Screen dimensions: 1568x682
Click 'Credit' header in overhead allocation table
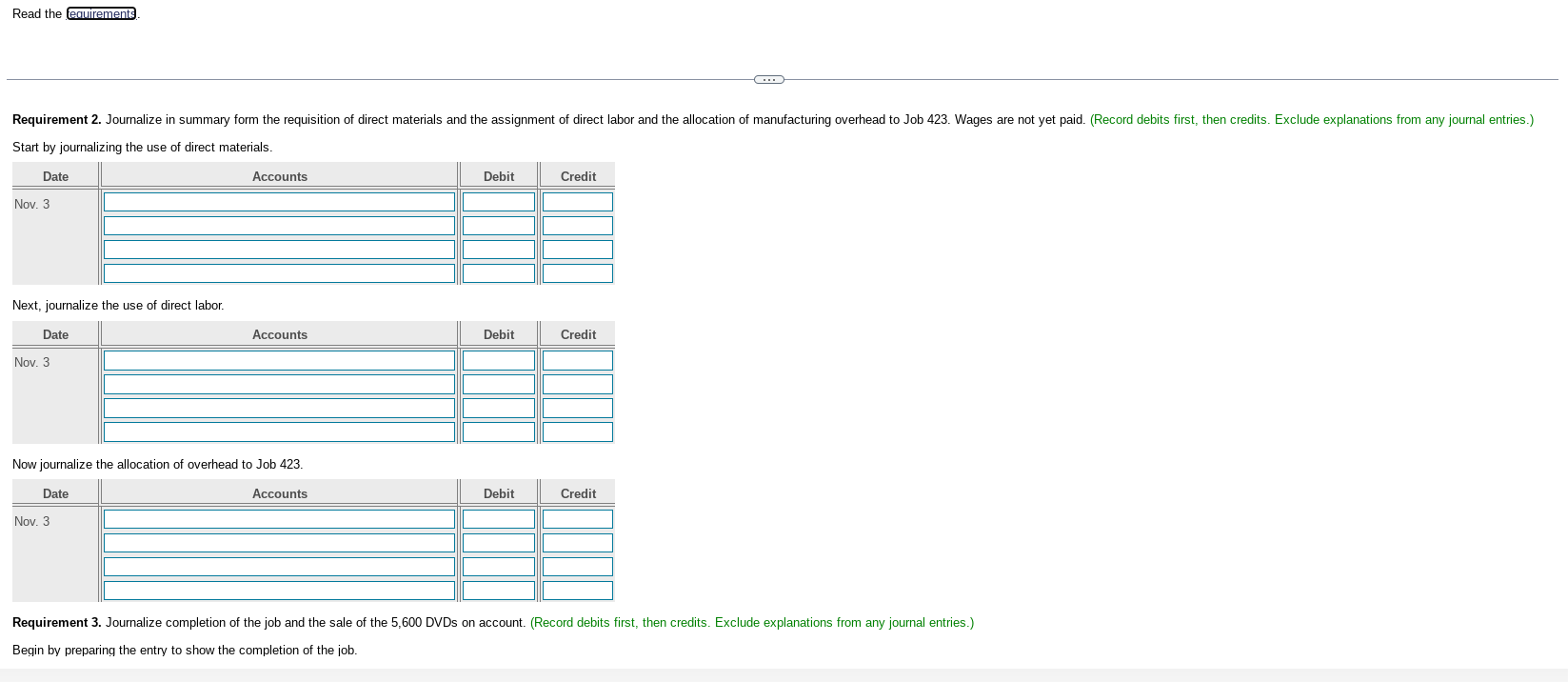578,493
